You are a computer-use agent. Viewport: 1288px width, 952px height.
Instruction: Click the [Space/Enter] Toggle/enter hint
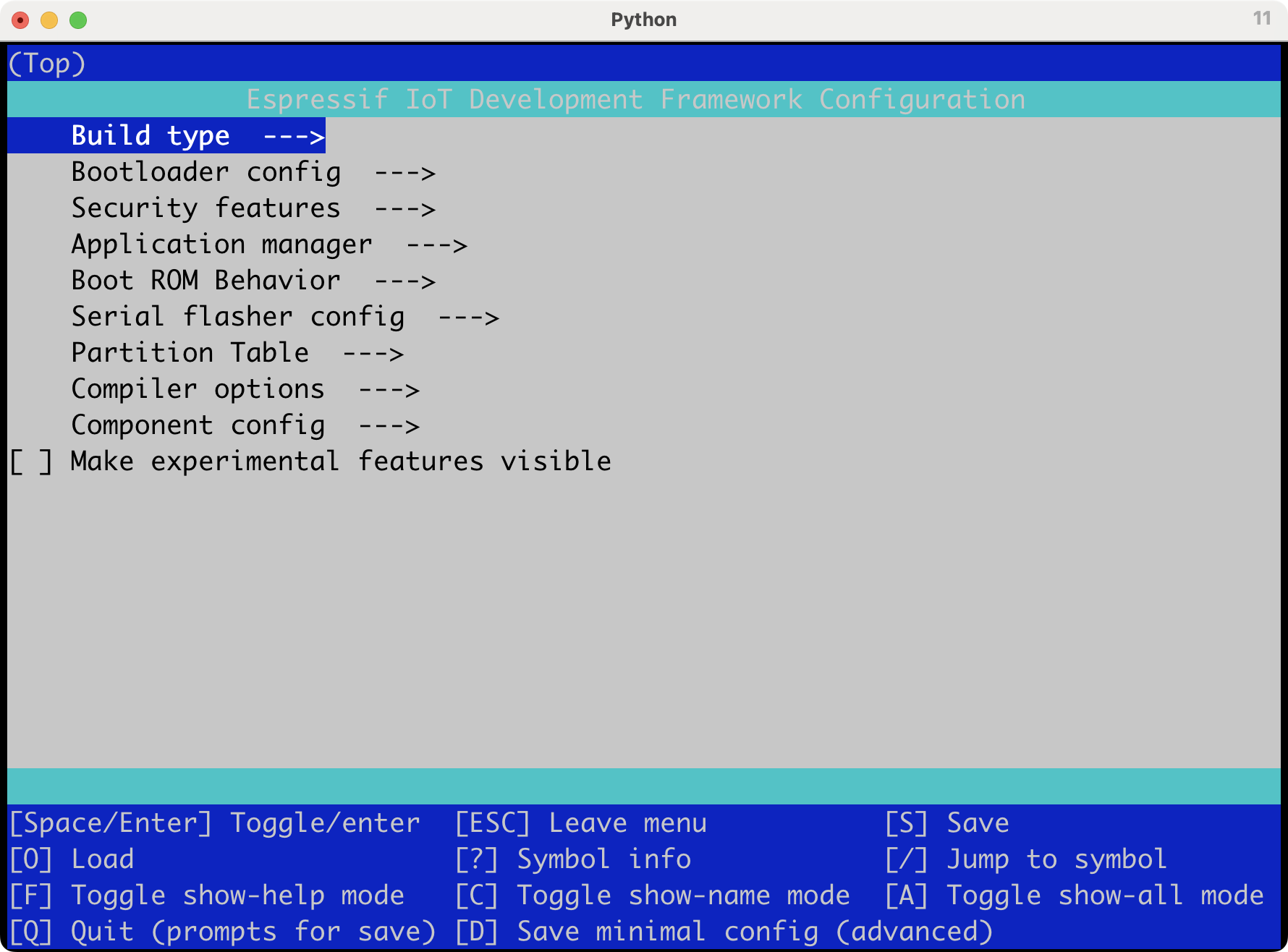pyautogui.click(x=214, y=823)
